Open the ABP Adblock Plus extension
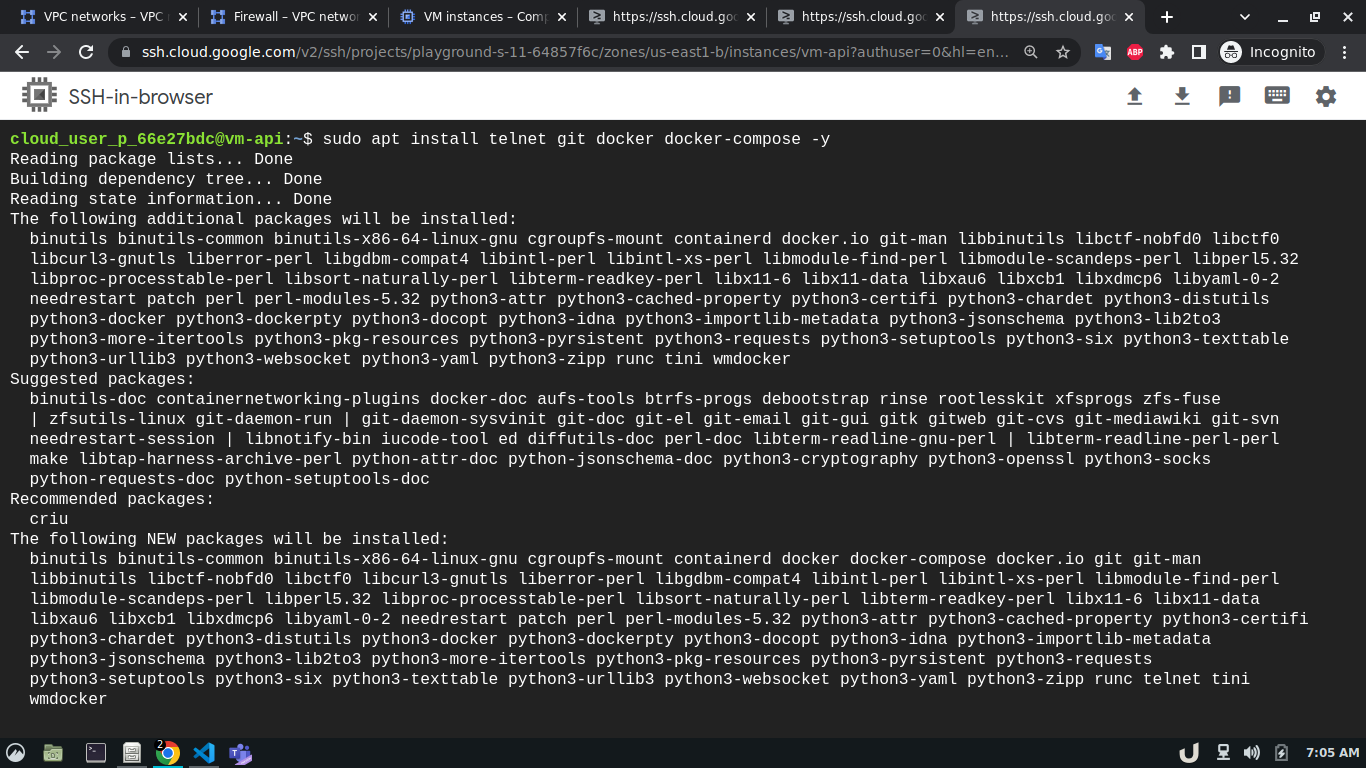 [1135, 52]
